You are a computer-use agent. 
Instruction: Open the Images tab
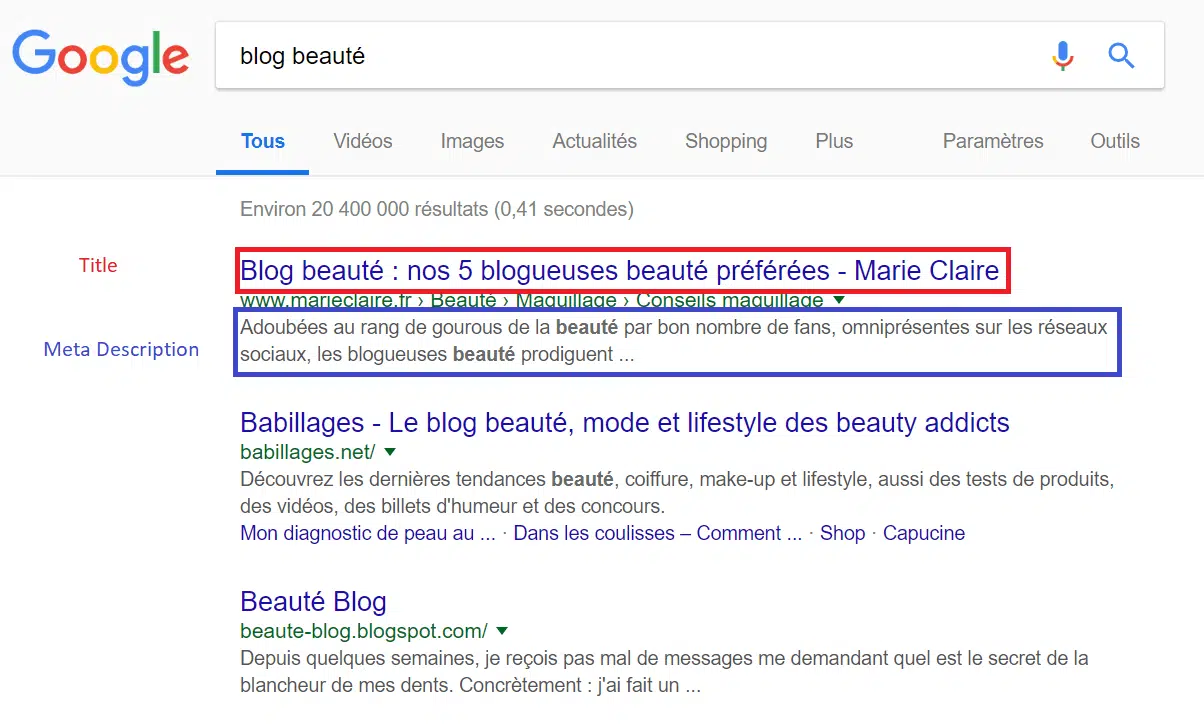(x=472, y=141)
